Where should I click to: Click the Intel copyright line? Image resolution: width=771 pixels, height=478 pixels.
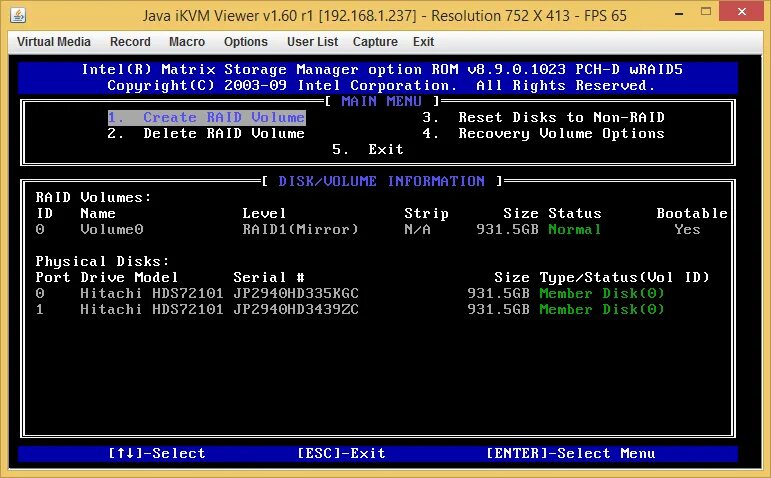[x=382, y=86]
